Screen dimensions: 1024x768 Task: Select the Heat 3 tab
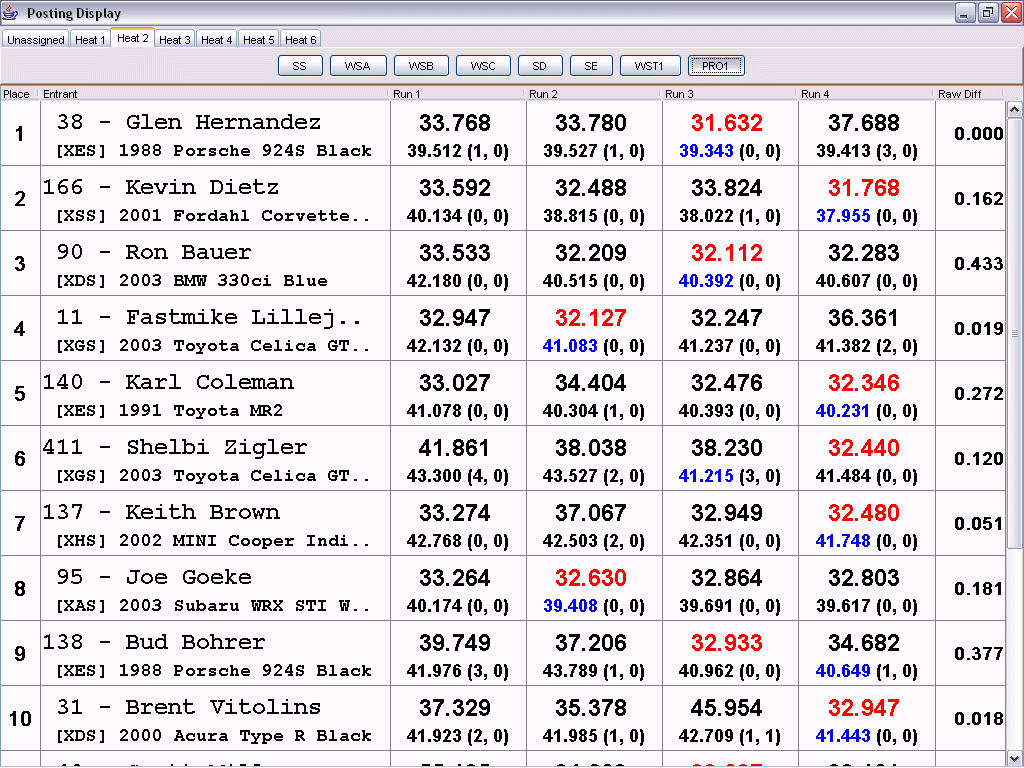click(174, 40)
